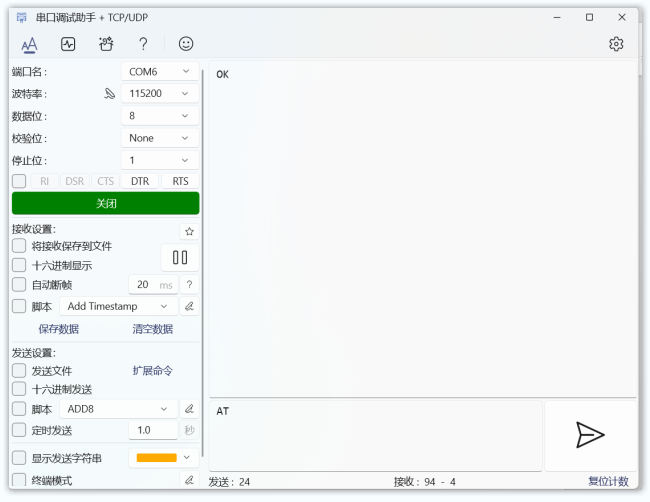The height and width of the screenshot is (502, 650).
Task: Click the orange color swatch
Action: 156,458
